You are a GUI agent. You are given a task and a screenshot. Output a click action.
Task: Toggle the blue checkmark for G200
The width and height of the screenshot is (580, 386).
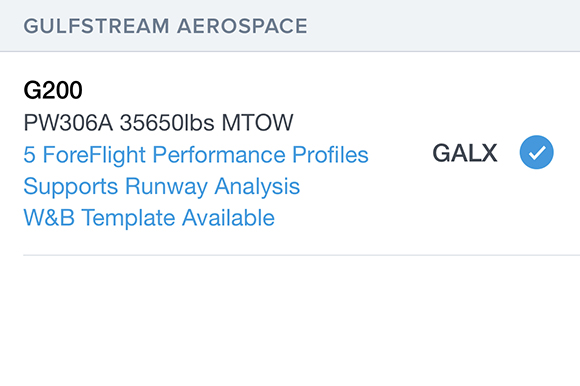pyautogui.click(x=536, y=152)
